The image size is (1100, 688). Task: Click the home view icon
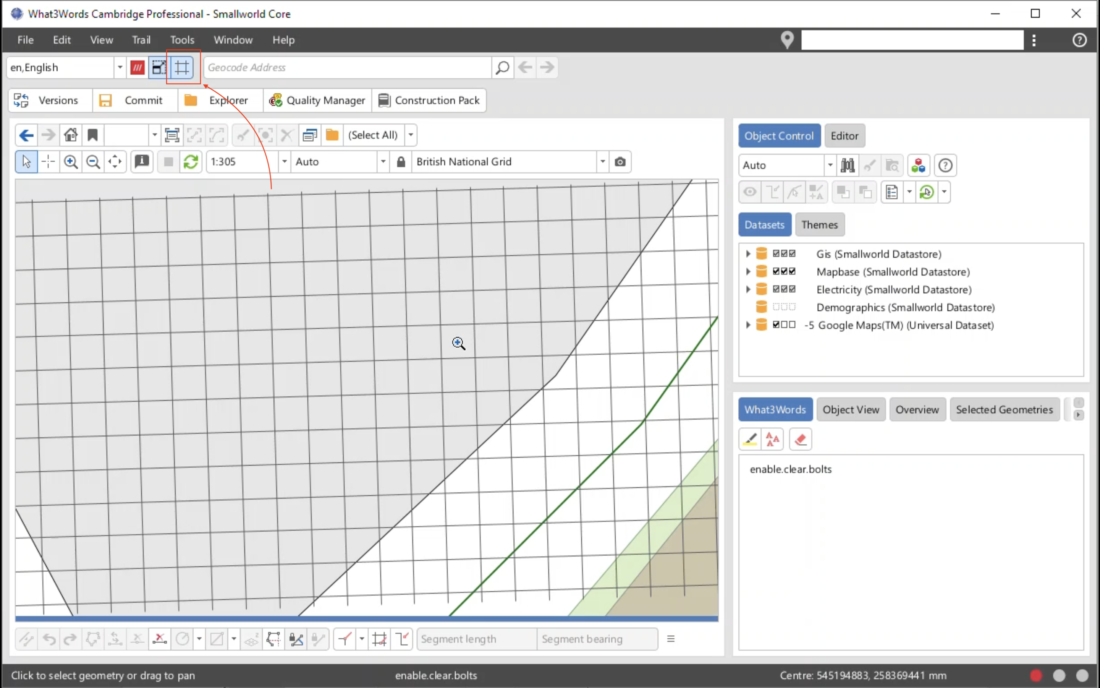[71, 135]
